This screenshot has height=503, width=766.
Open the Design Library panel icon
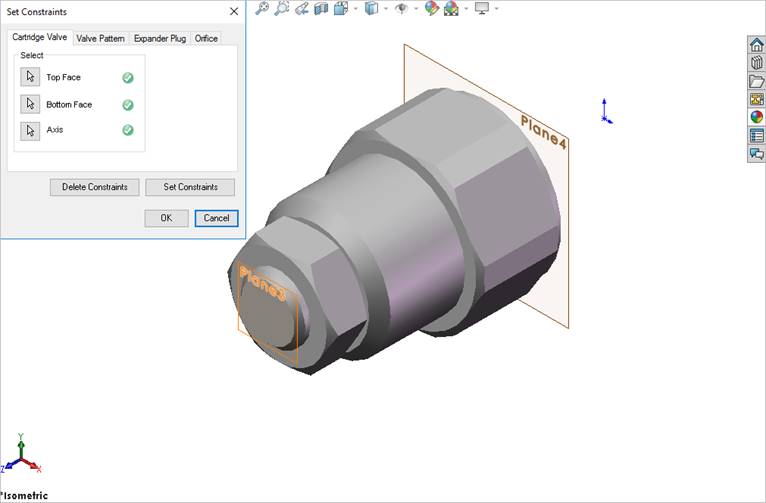pos(757,63)
